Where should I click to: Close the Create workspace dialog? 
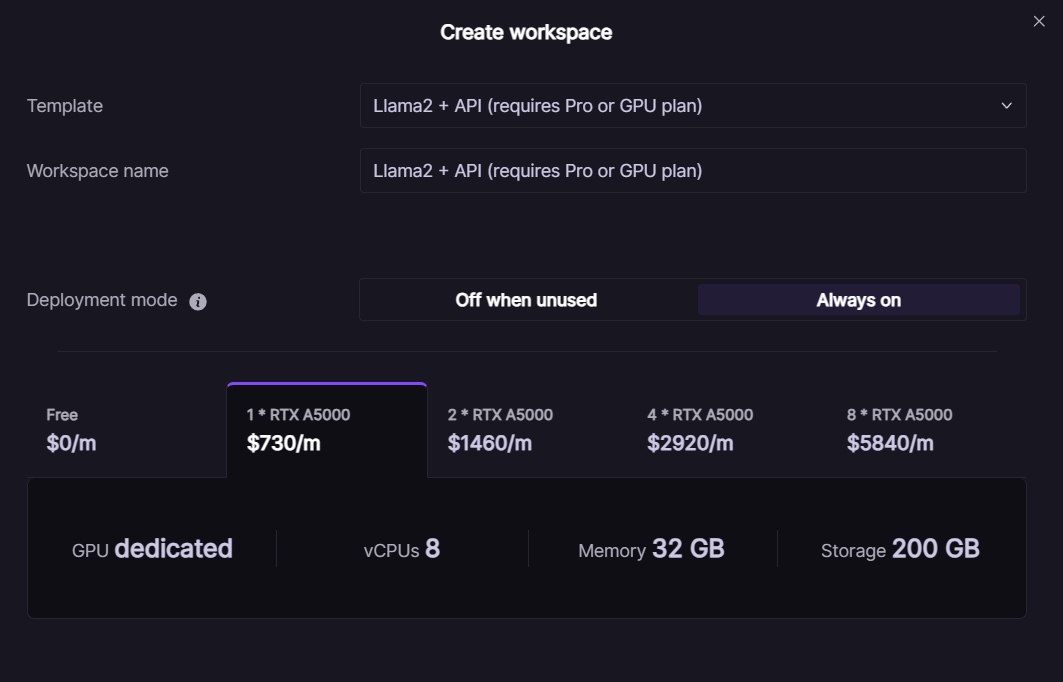1039,20
